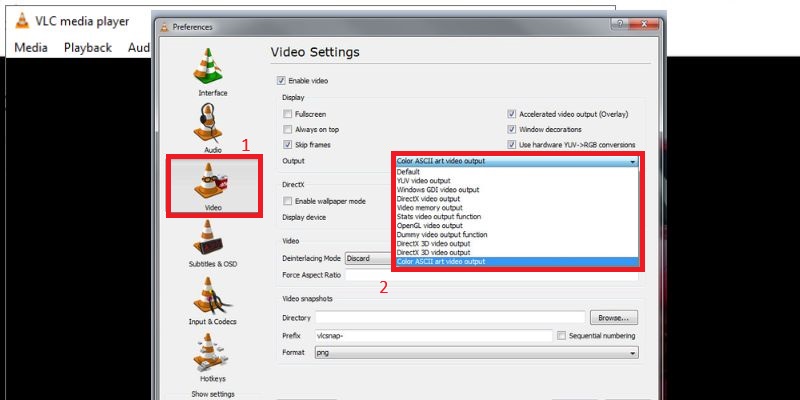800x400 pixels.
Task: Toggle Accelerated video output (Overlay) checkbox
Action: [x=512, y=114]
